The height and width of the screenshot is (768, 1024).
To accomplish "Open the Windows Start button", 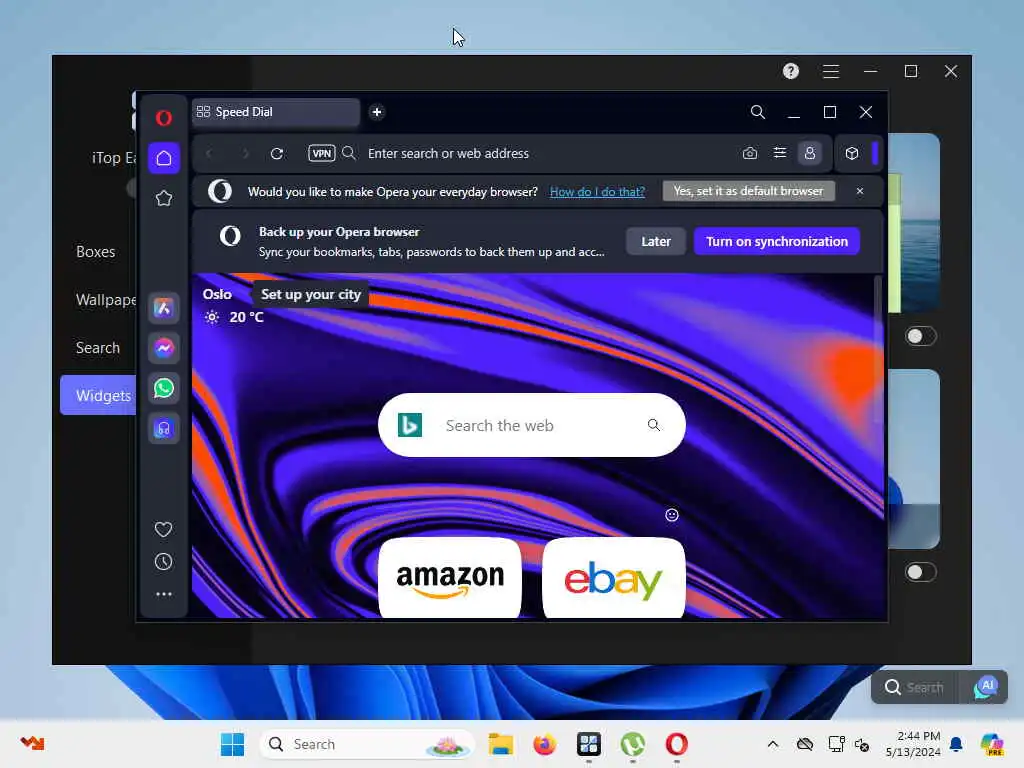I will point(232,744).
